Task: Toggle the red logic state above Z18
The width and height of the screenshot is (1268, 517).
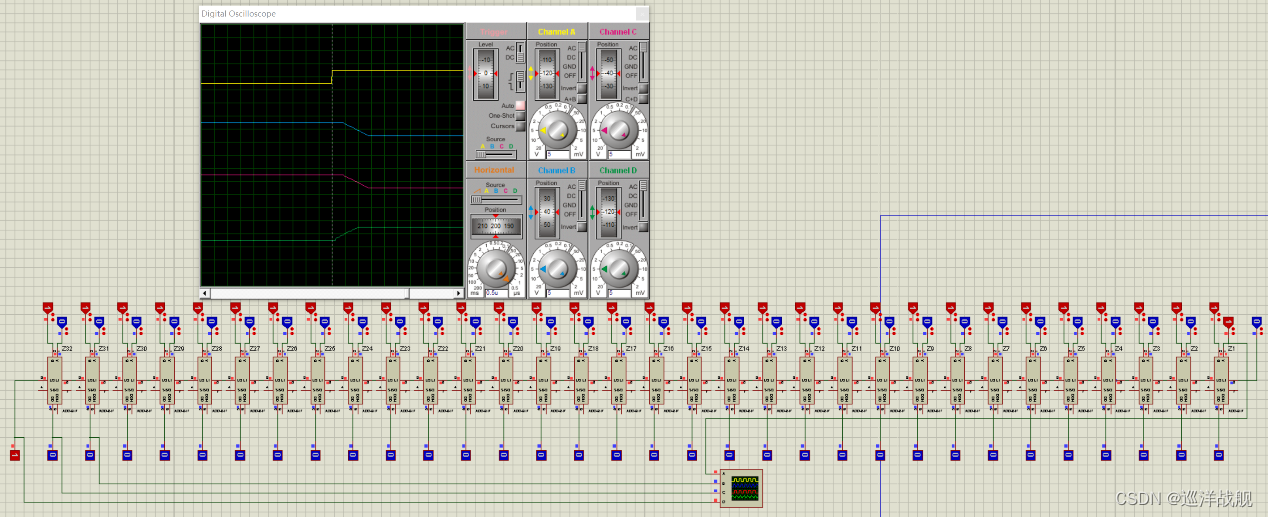Action: (574, 309)
